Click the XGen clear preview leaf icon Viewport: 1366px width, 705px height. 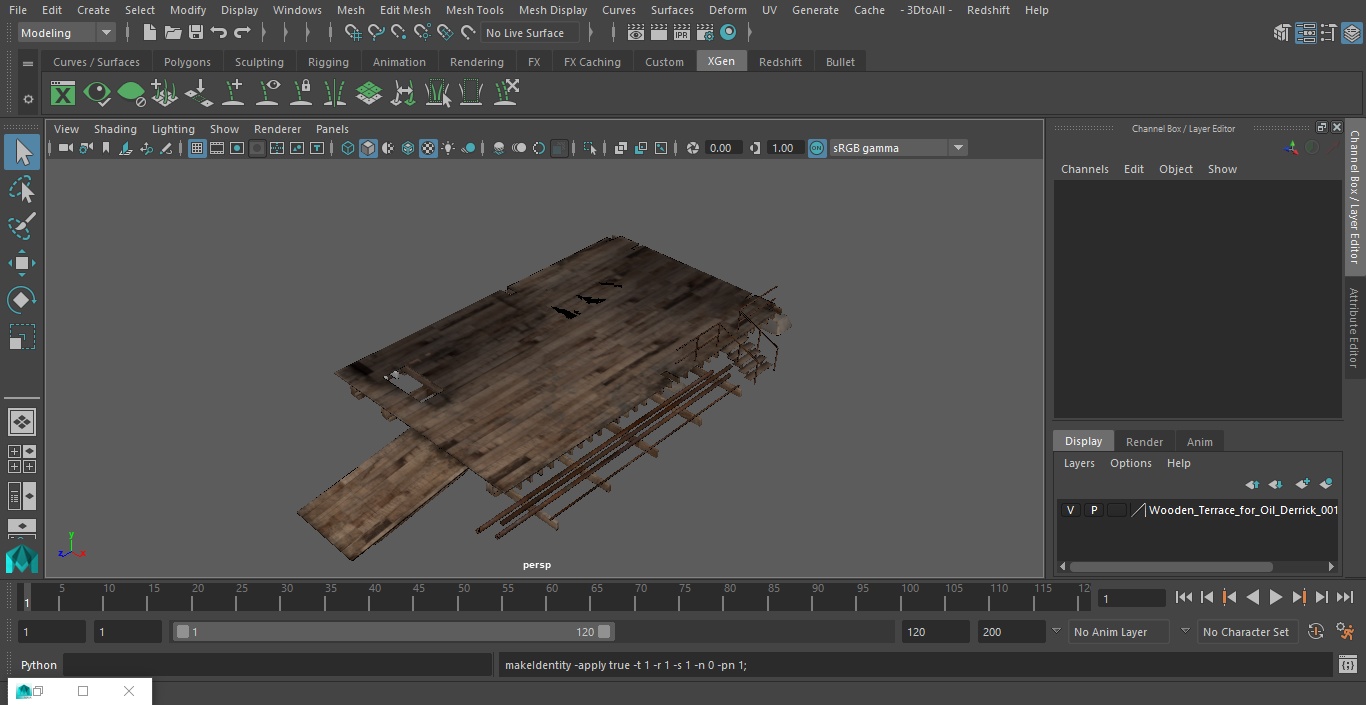131,94
